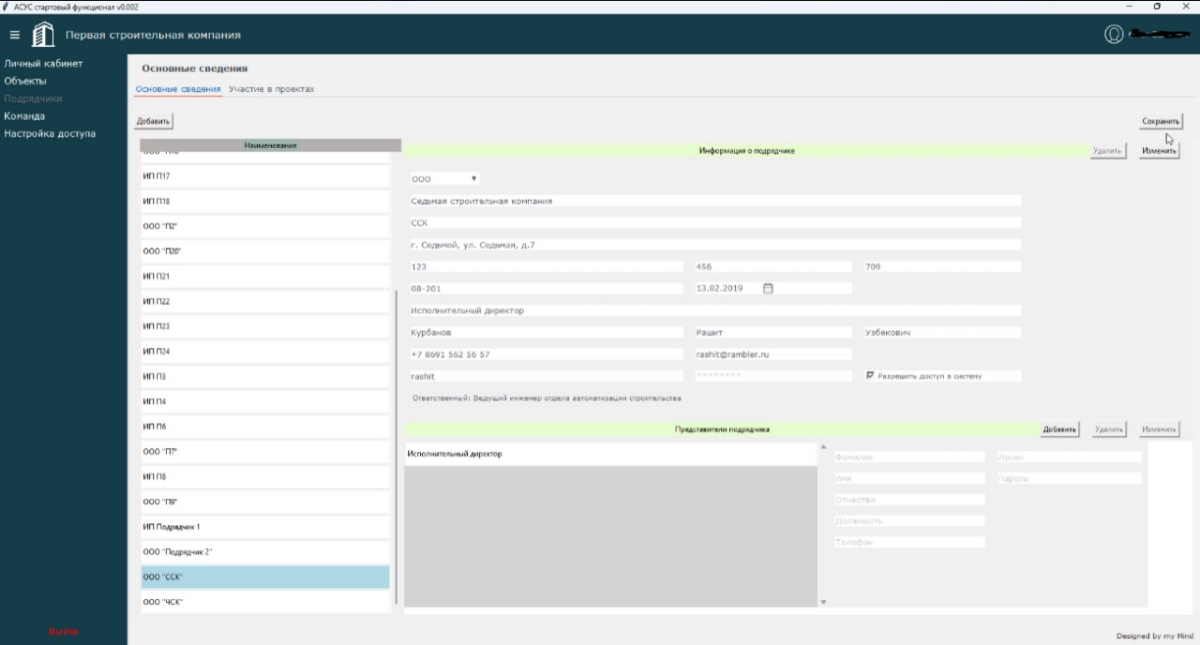
Task: Open the user profile avatar icon
Action: pos(1113,34)
